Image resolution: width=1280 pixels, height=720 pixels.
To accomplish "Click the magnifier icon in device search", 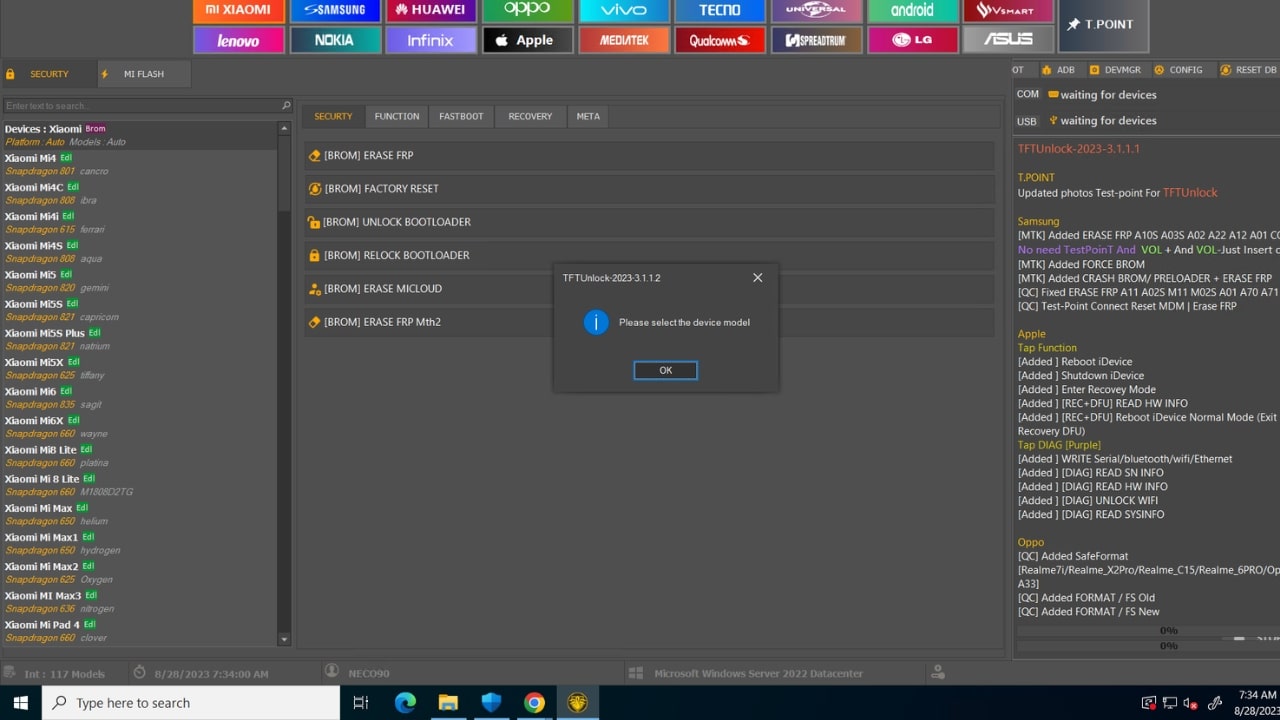I will pos(286,106).
